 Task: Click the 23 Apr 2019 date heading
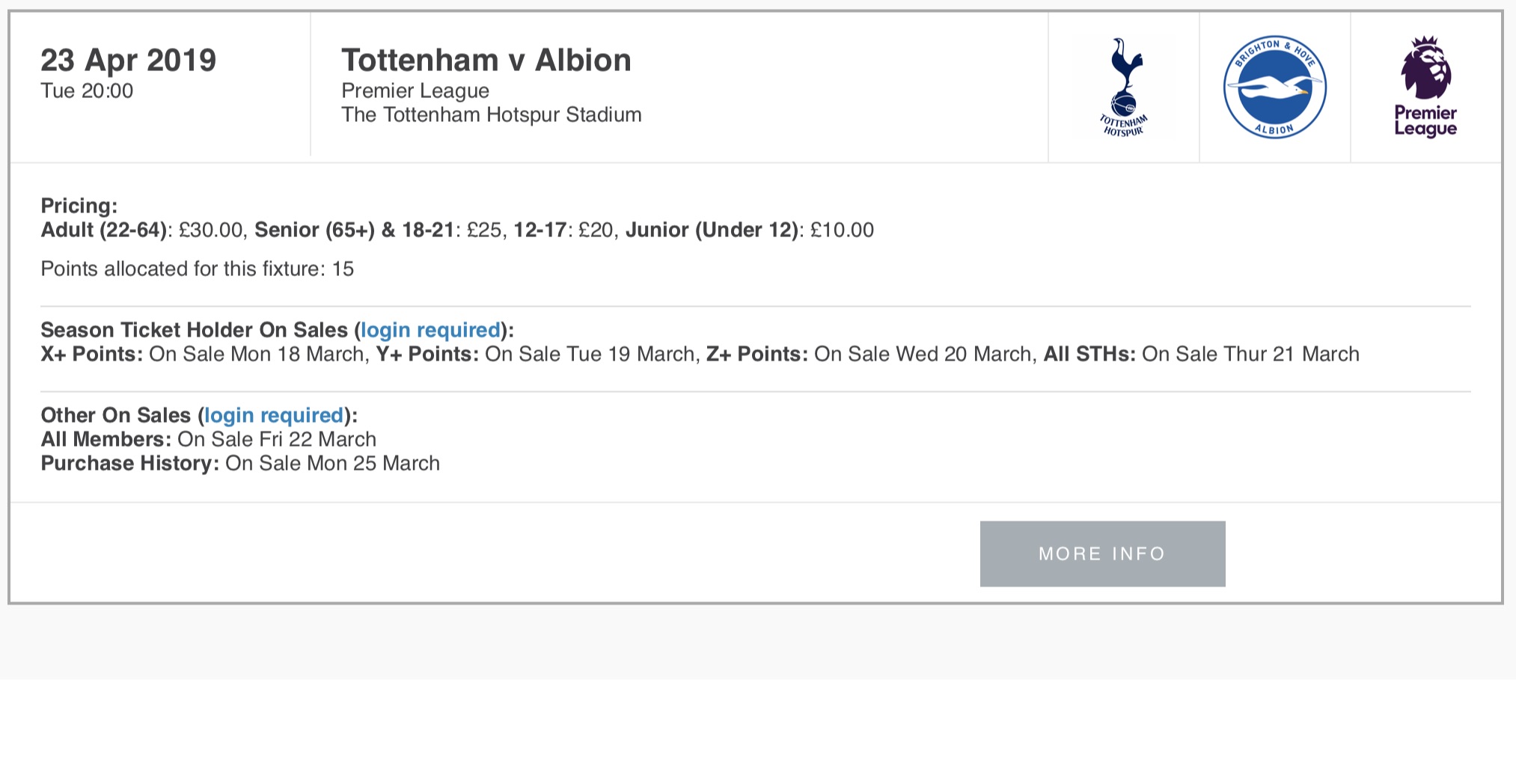coord(128,60)
